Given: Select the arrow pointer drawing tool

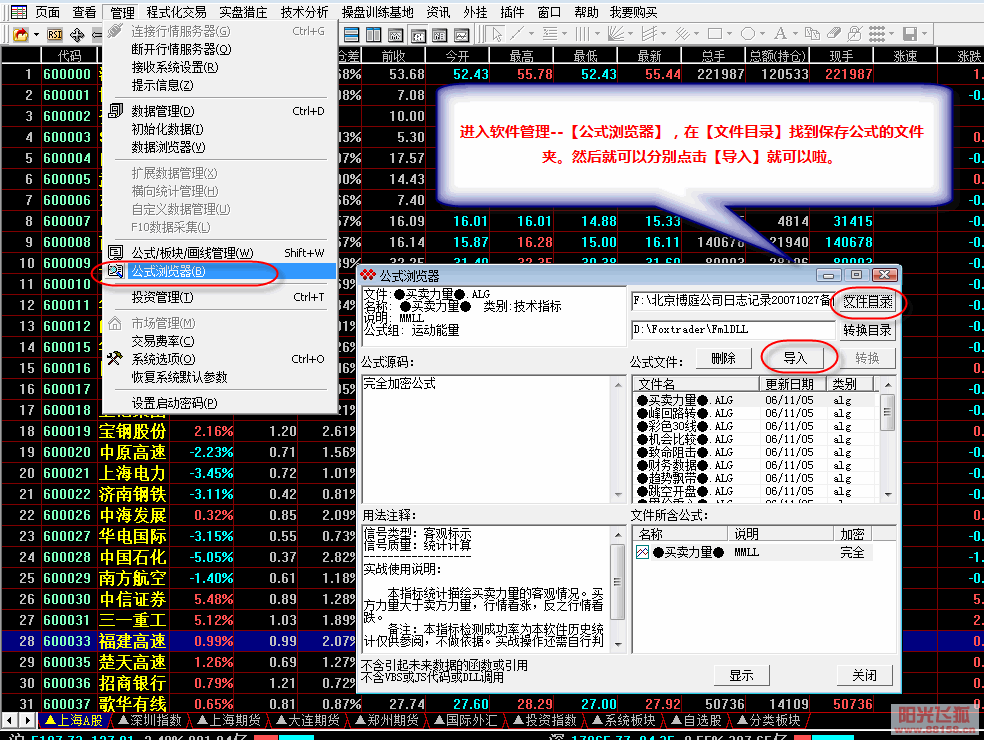Looking at the screenshot, I should [x=496, y=34].
